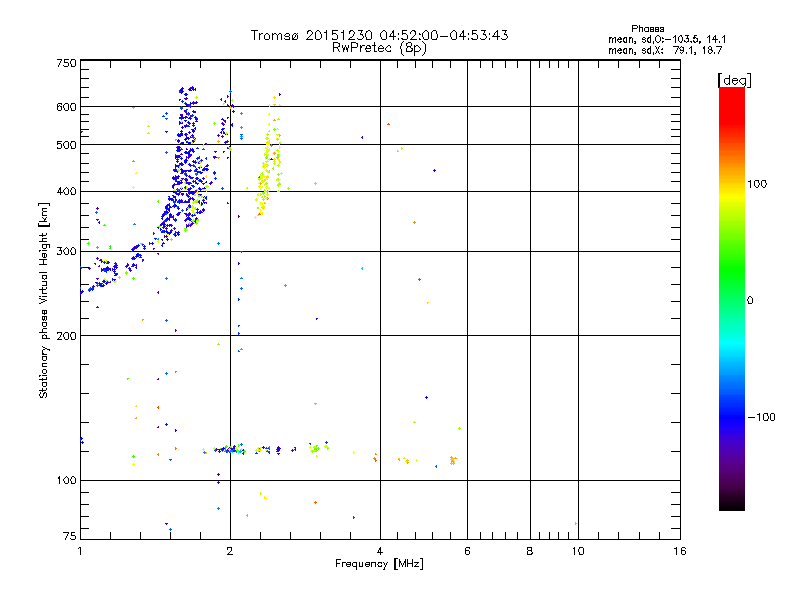Click the "Stationary phase Virtual Height [km]" y-axis title
This screenshot has height=600, width=800.
tap(44, 300)
